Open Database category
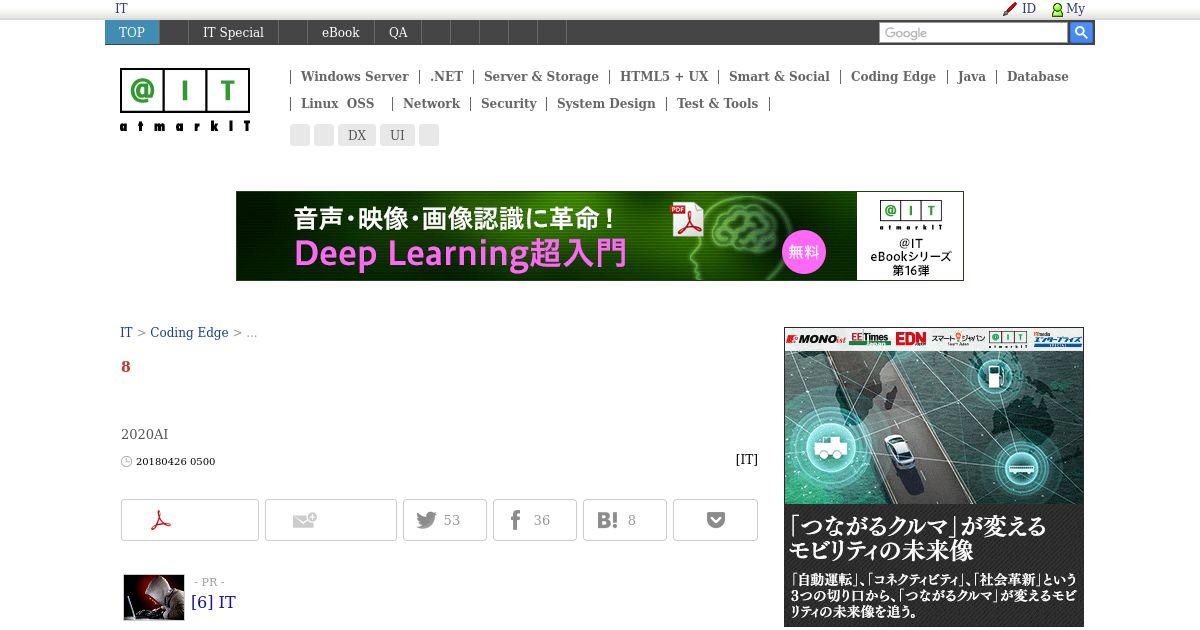The height and width of the screenshot is (630, 1200). click(x=1037, y=77)
